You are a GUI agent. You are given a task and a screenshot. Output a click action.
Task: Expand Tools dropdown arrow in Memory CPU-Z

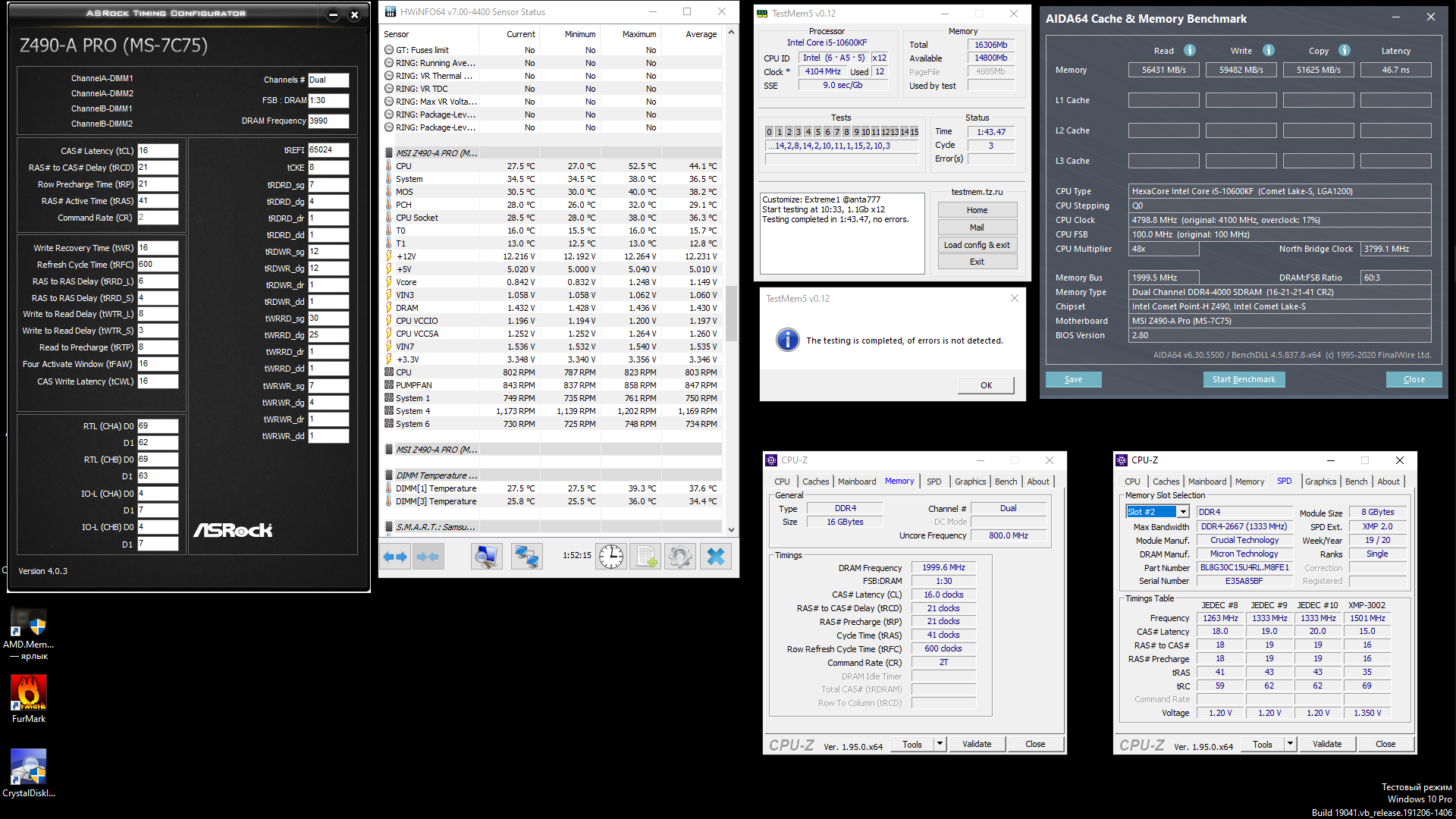[940, 744]
